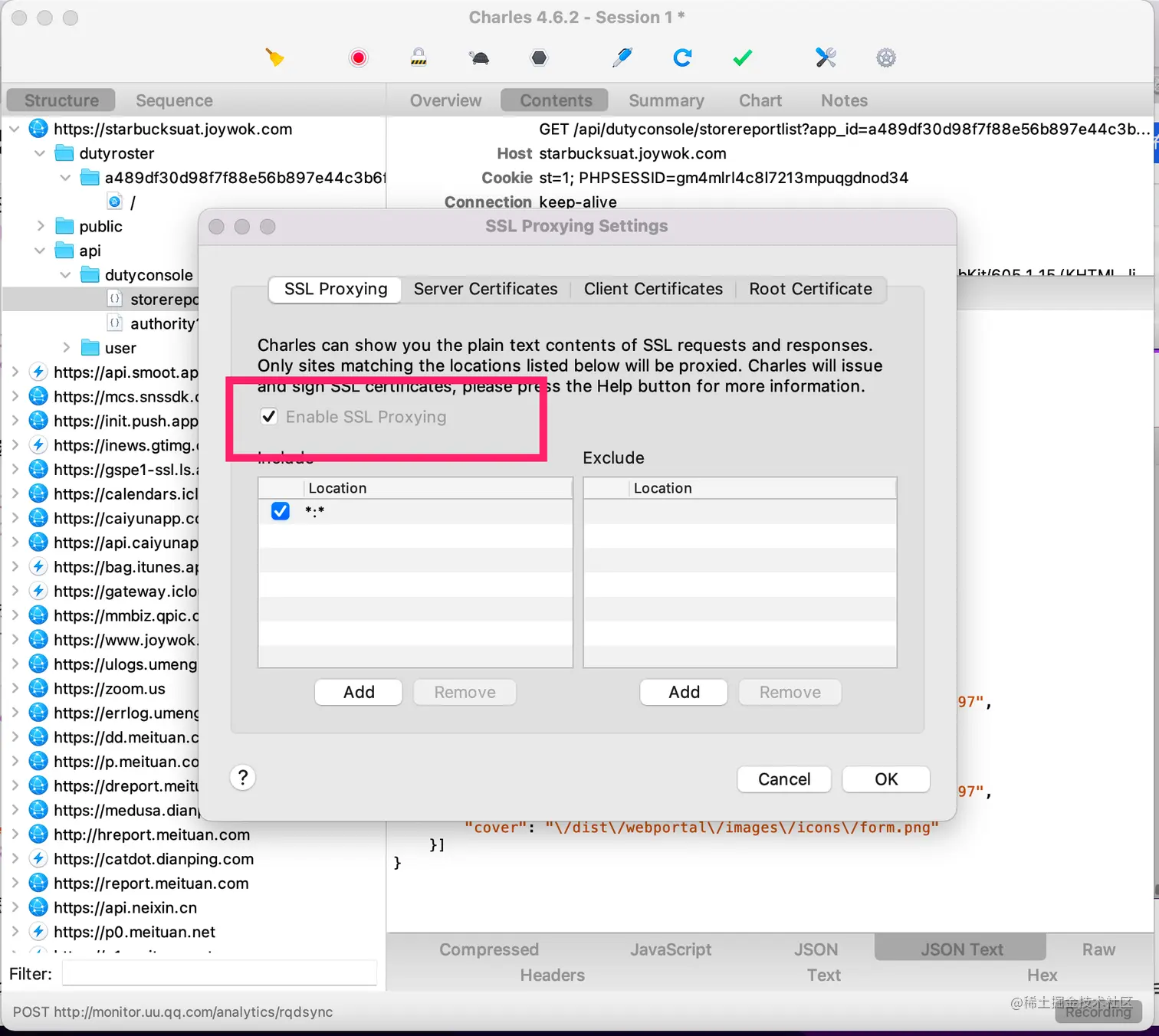Click the public folder icon
The image size is (1159, 1036).
point(64,226)
